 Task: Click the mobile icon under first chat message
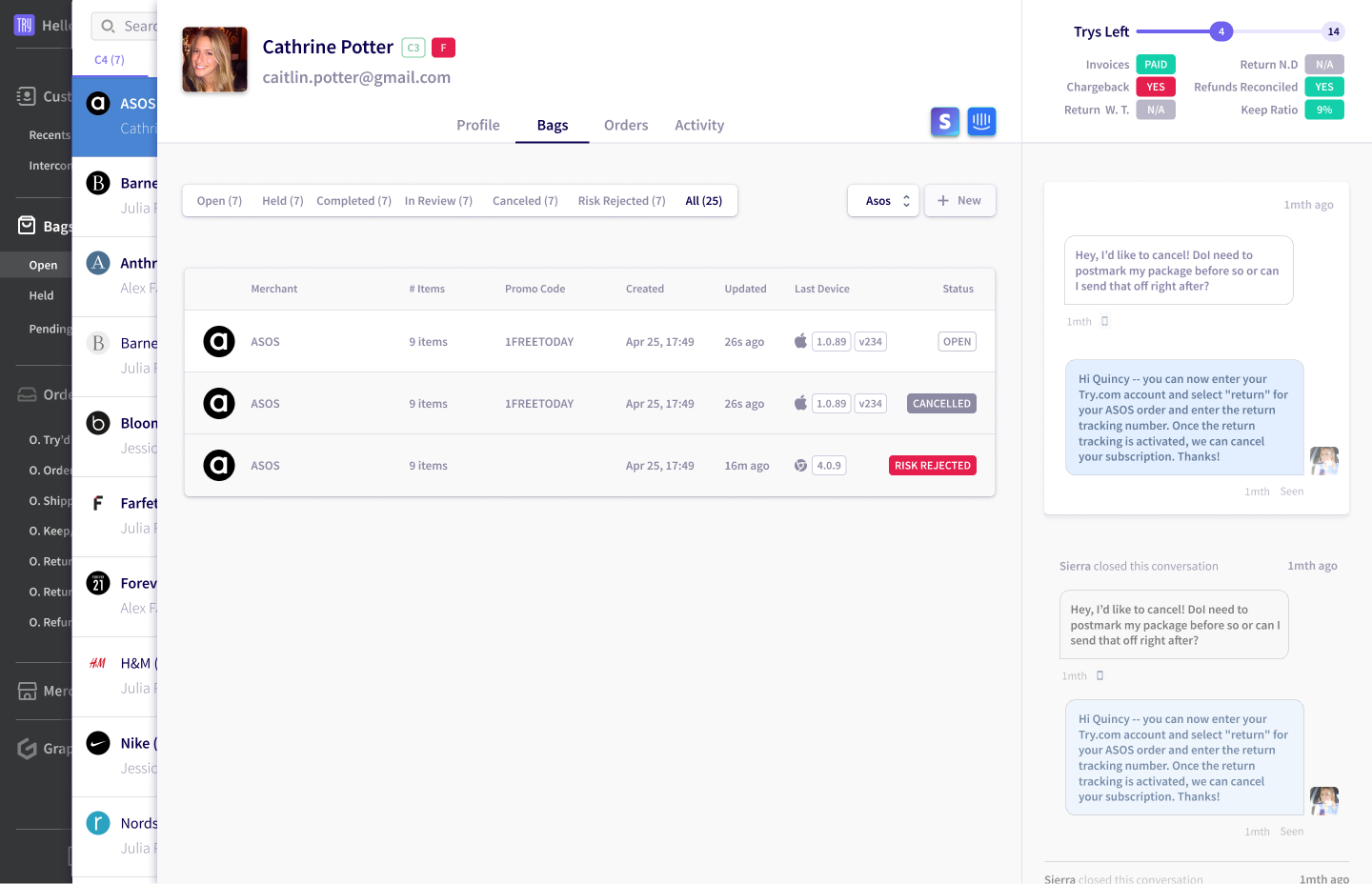(x=1105, y=321)
